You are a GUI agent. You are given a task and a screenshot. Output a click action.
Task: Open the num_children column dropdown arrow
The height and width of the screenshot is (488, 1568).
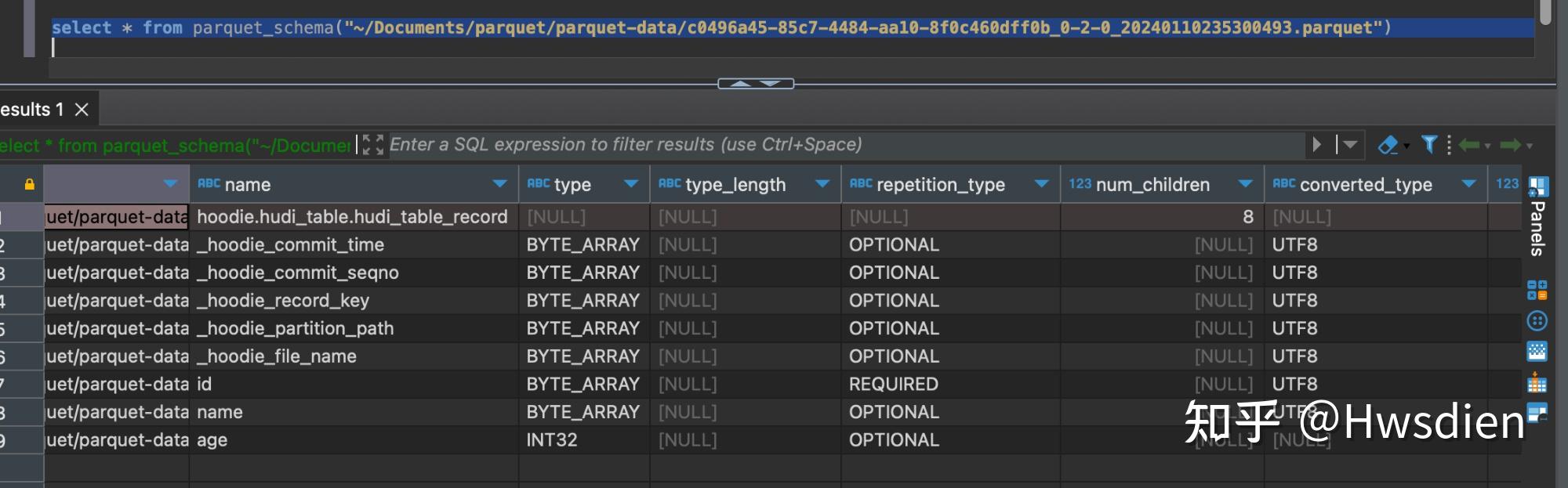(x=1245, y=184)
